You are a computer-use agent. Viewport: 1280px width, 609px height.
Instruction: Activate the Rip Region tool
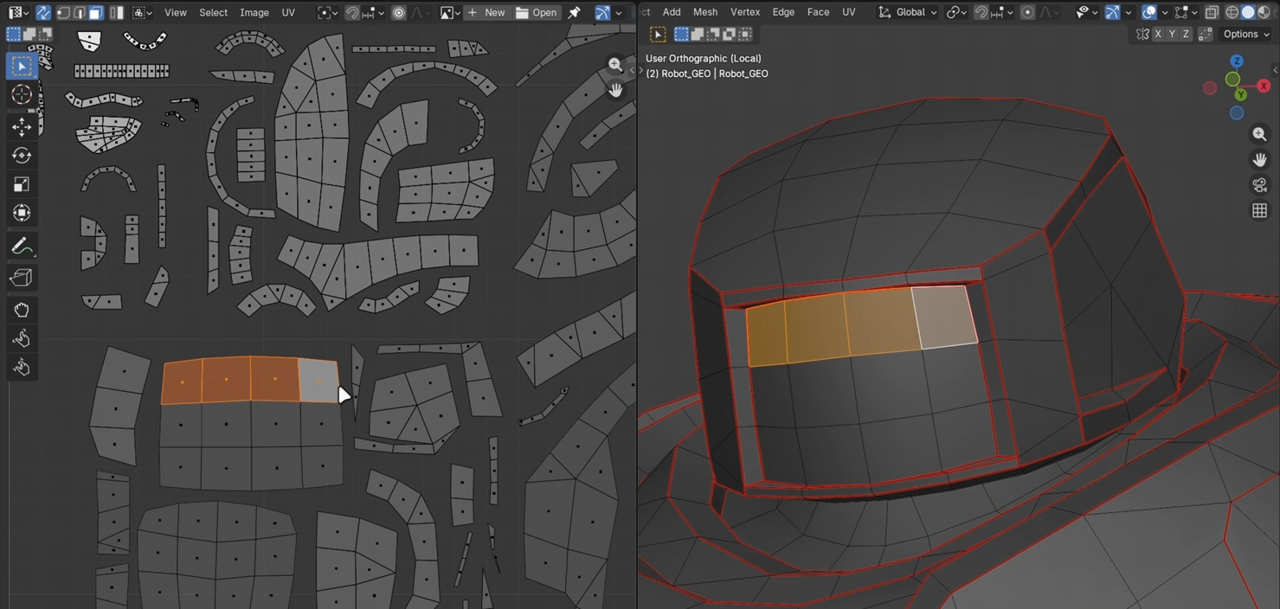[21, 277]
